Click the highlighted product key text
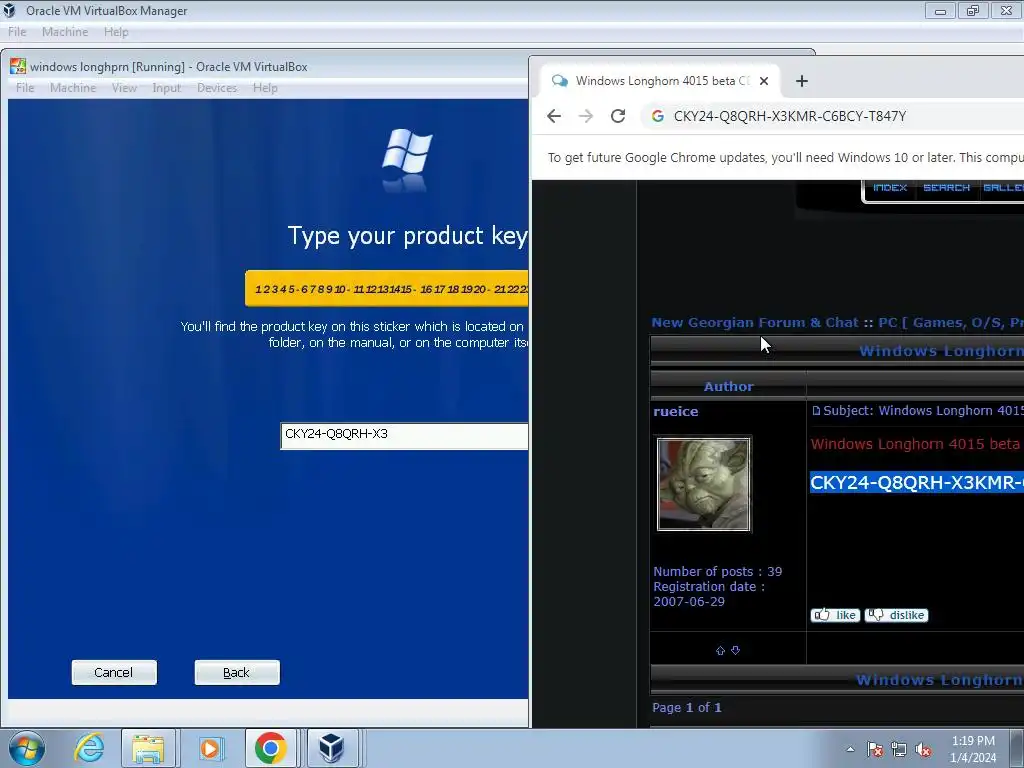1024x768 pixels. [x=917, y=483]
